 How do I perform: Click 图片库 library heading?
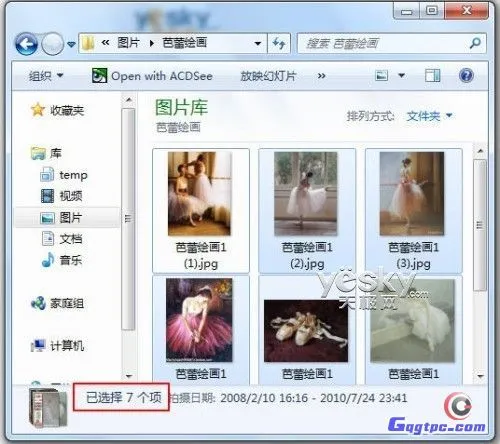182,108
